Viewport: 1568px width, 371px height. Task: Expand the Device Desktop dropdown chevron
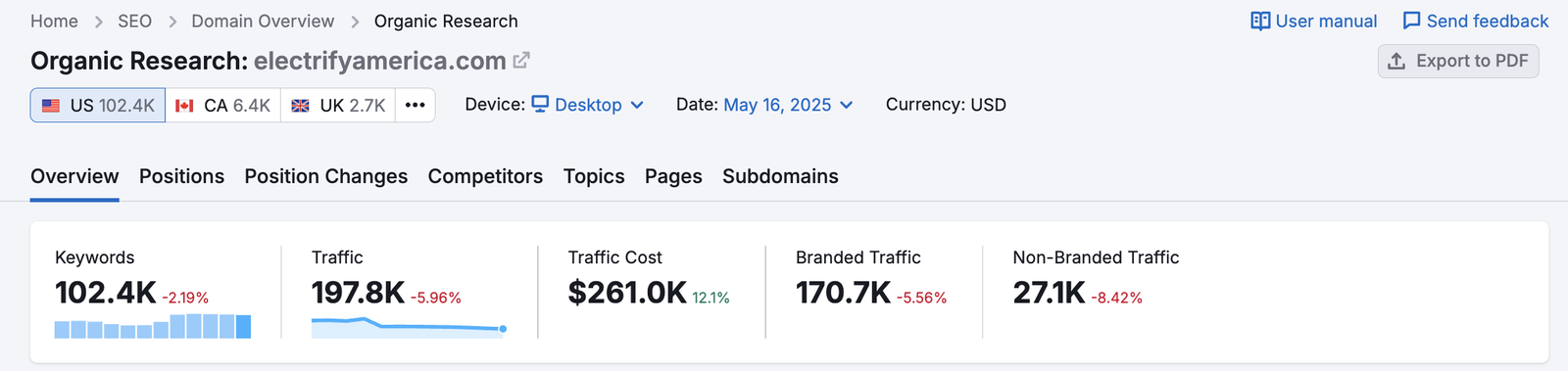click(637, 105)
